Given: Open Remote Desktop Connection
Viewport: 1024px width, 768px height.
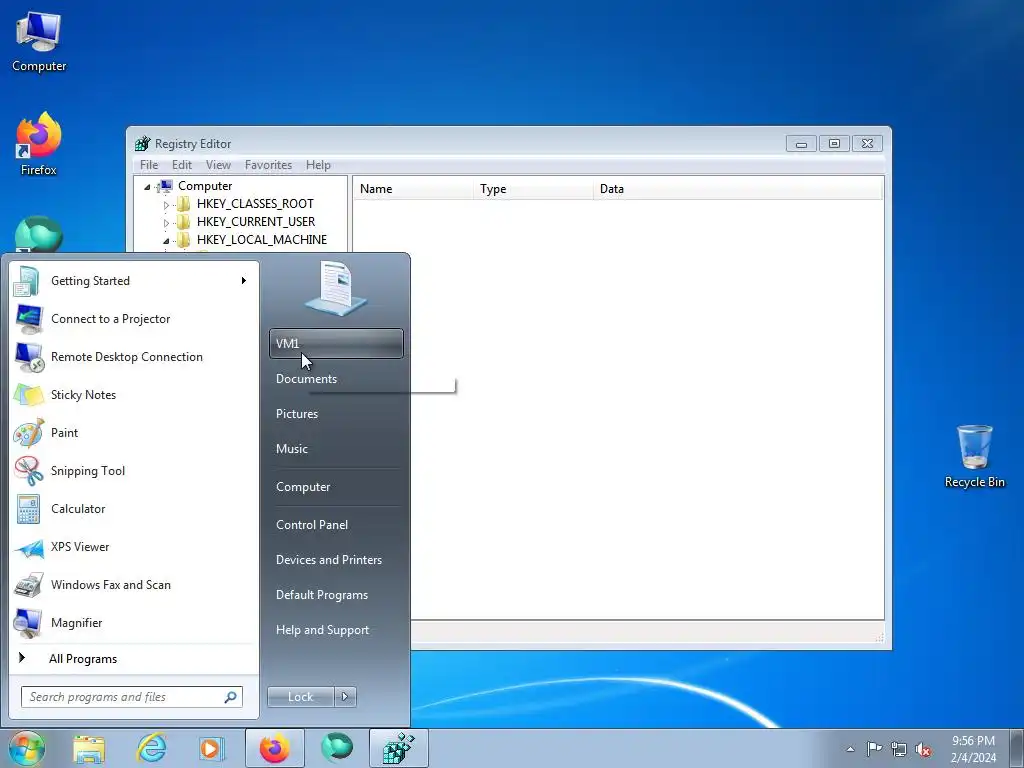Looking at the screenshot, I should point(134,357).
